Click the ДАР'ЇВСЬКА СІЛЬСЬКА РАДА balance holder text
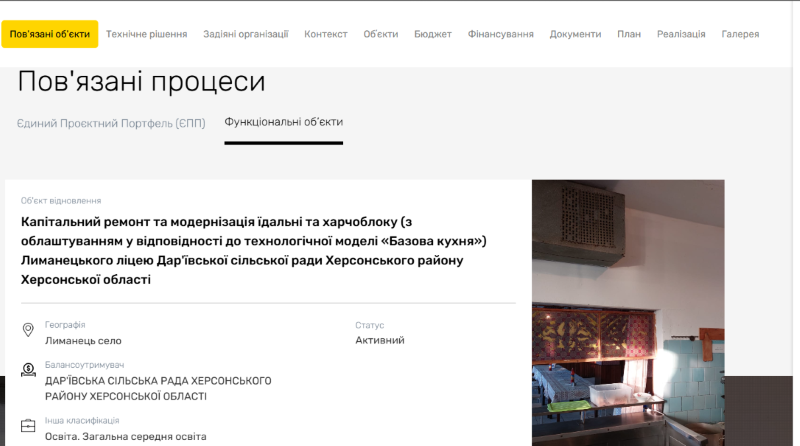800x446 pixels. pyautogui.click(x=158, y=388)
